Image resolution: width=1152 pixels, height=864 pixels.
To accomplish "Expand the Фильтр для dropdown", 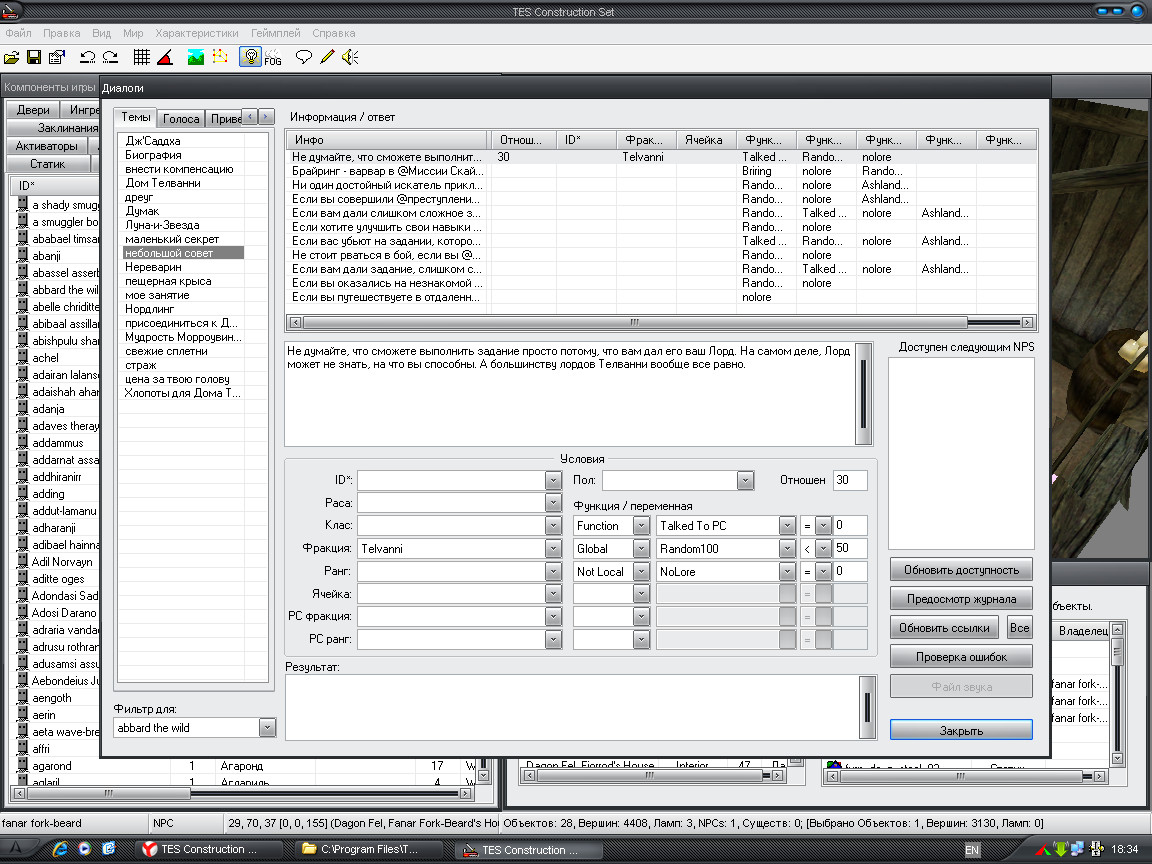I will pos(266,728).
